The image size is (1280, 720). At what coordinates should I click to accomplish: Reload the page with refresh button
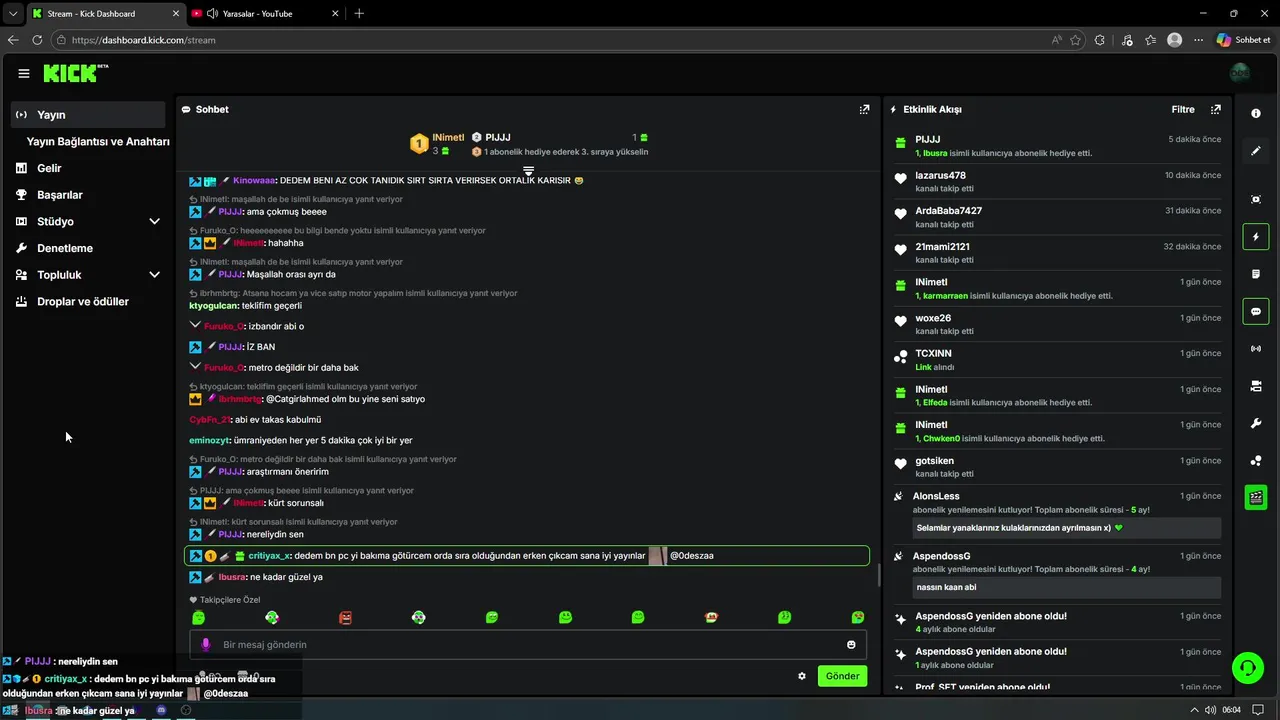pos(37,40)
